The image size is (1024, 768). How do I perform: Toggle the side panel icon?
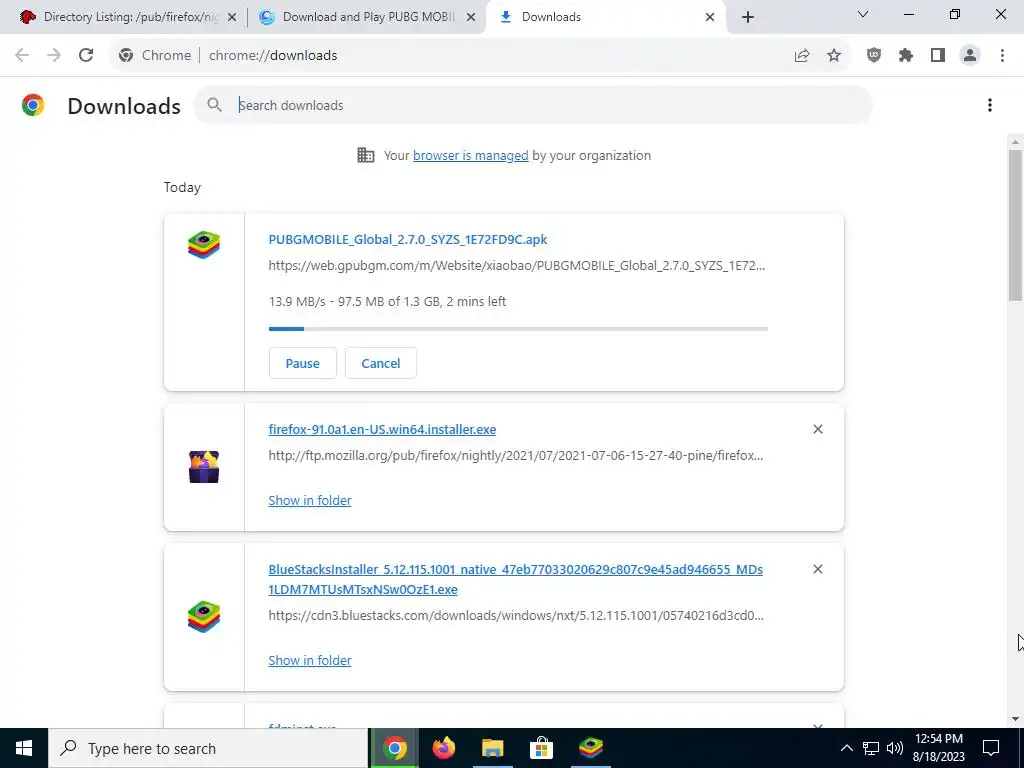coord(938,56)
